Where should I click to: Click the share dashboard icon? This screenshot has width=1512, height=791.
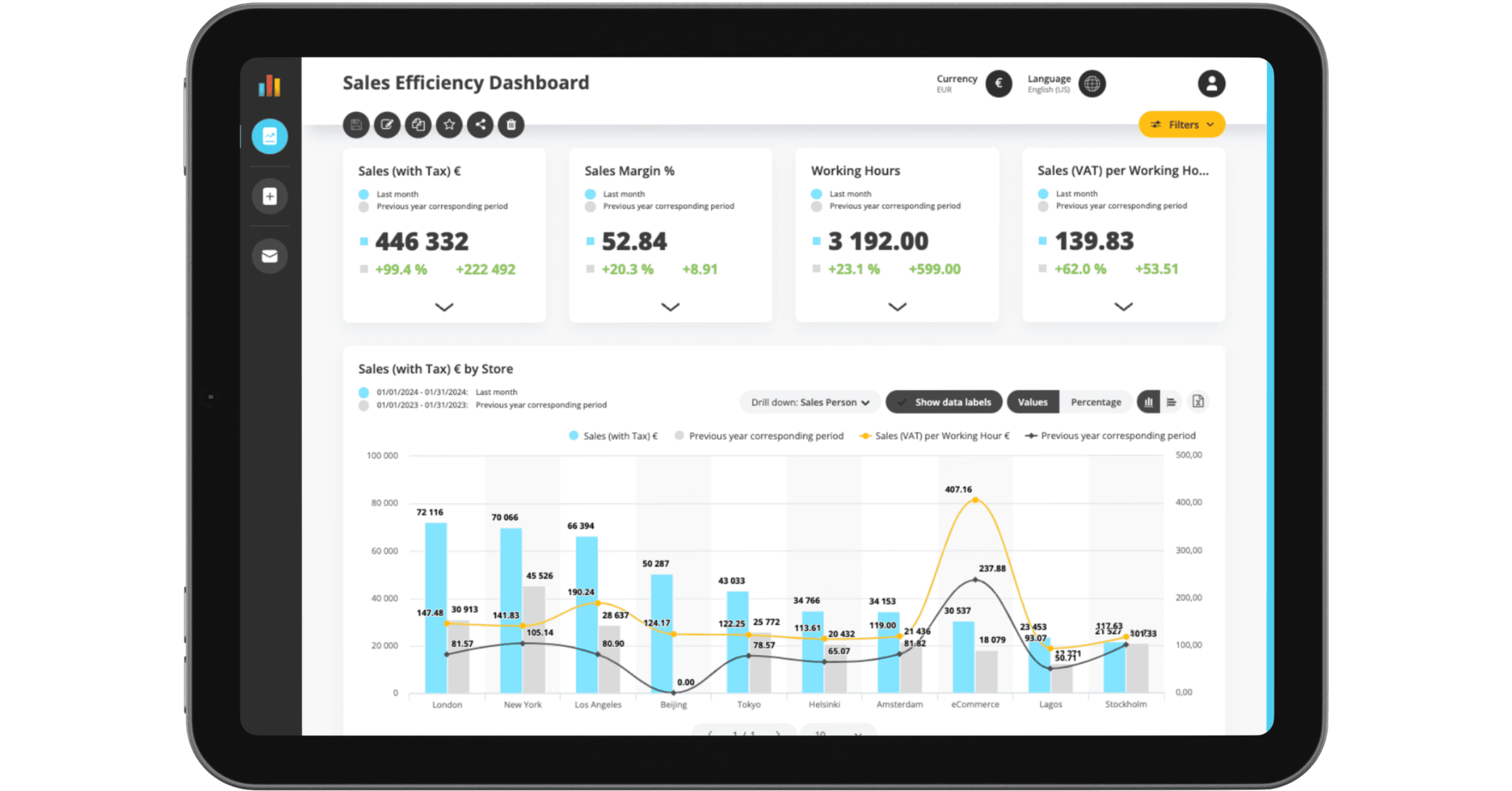[x=480, y=124]
